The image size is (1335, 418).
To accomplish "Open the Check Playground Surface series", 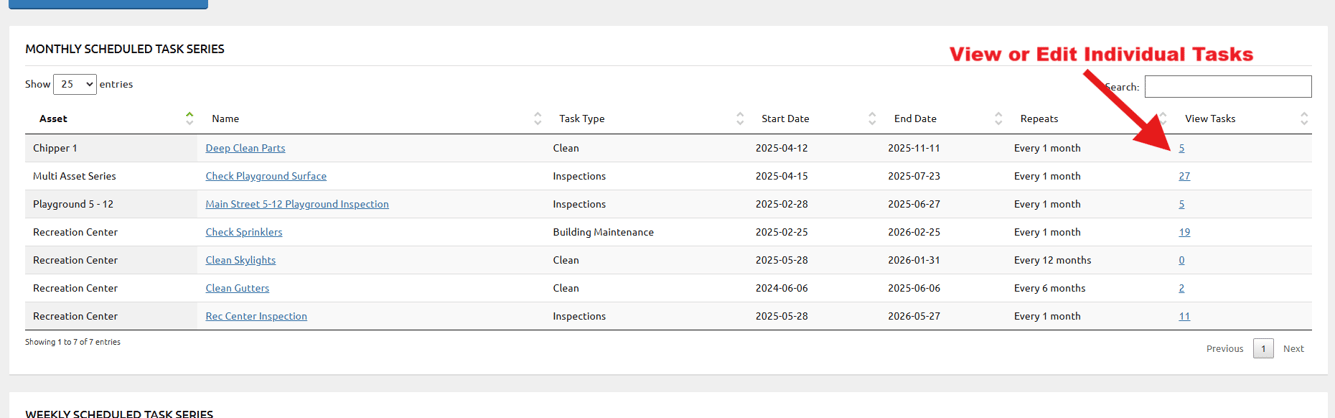I will [266, 176].
